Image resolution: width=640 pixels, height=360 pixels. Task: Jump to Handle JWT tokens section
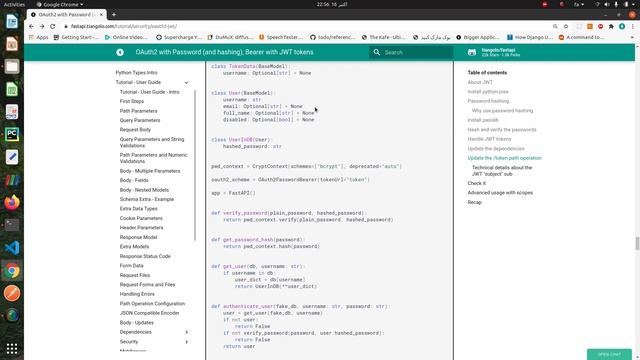pos(489,139)
